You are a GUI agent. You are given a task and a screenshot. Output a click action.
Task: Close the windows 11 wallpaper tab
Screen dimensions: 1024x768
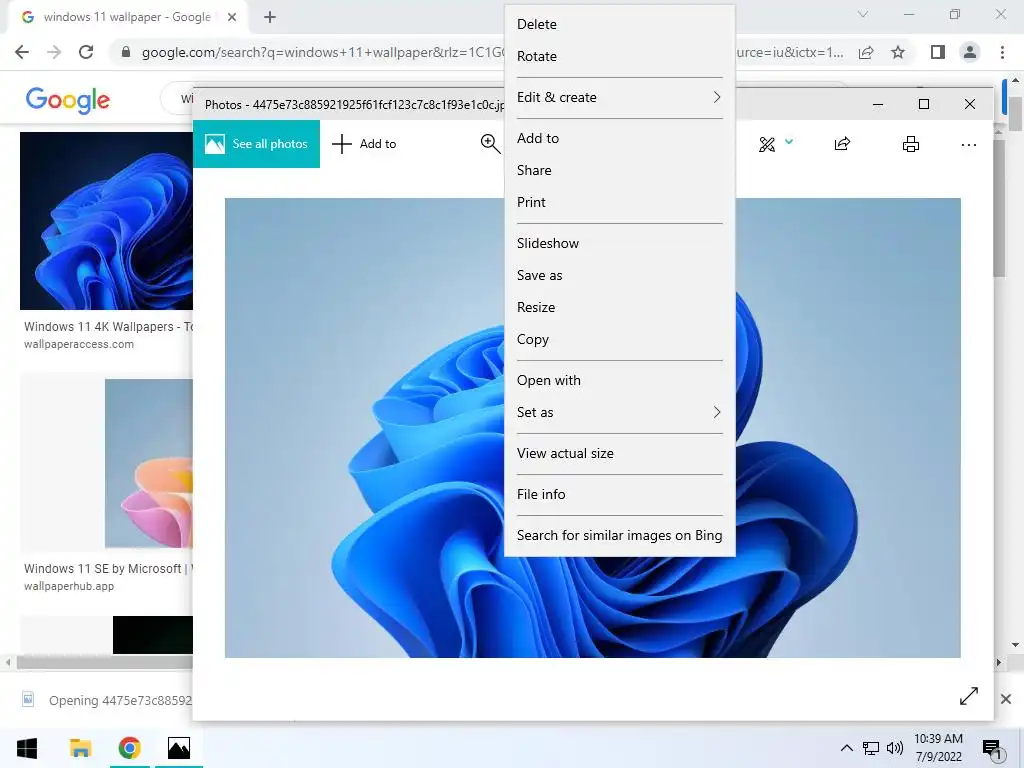click(232, 17)
